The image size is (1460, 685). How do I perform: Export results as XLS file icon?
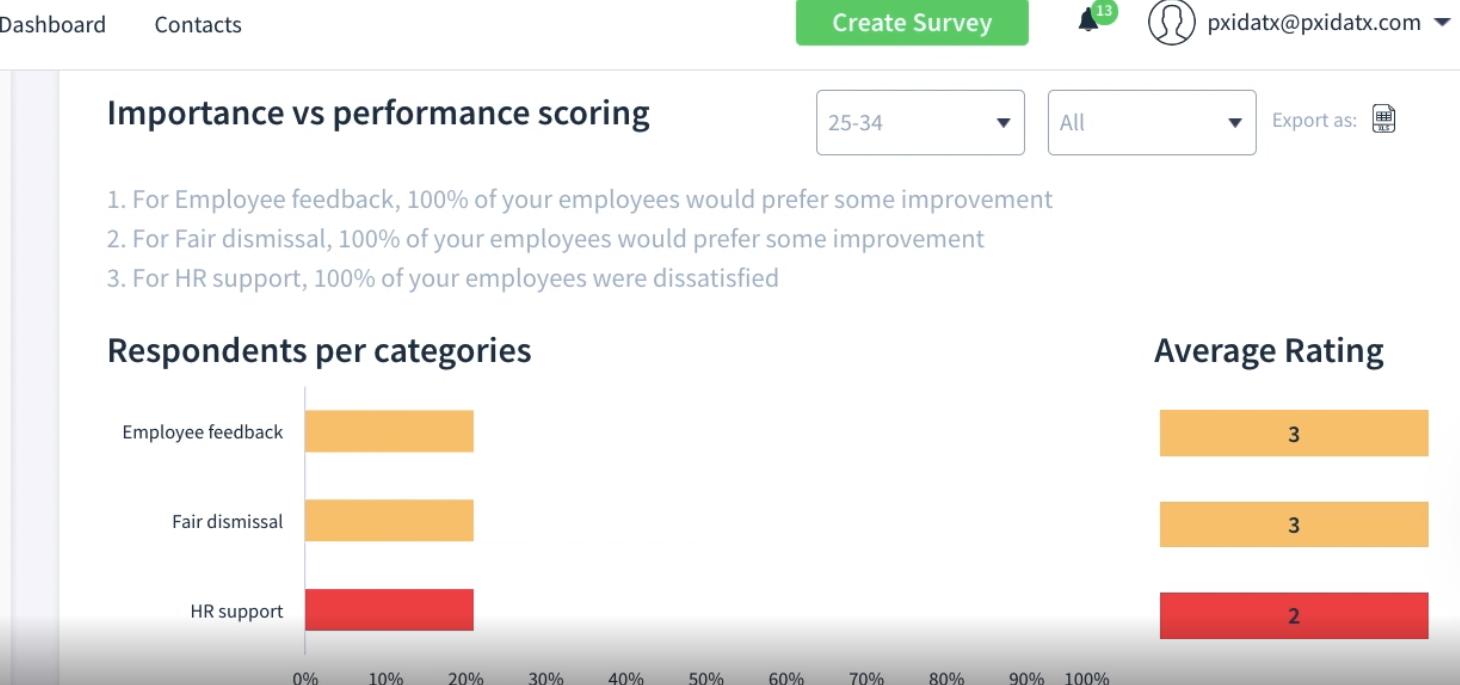coord(1383,119)
